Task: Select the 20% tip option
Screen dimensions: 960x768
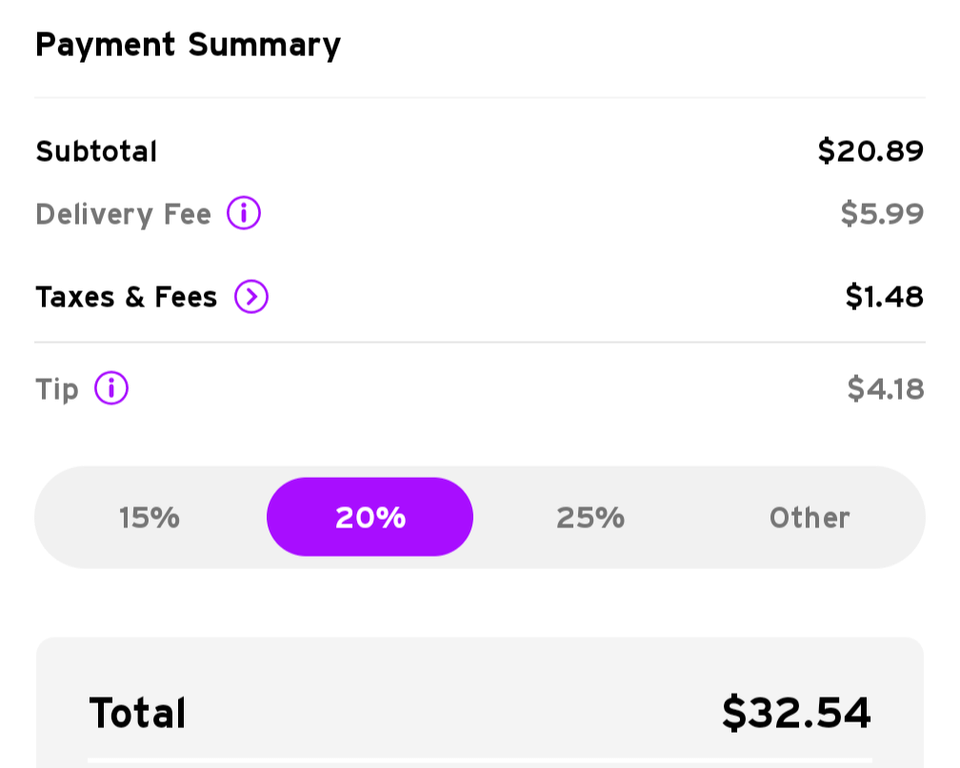Action: (x=370, y=517)
